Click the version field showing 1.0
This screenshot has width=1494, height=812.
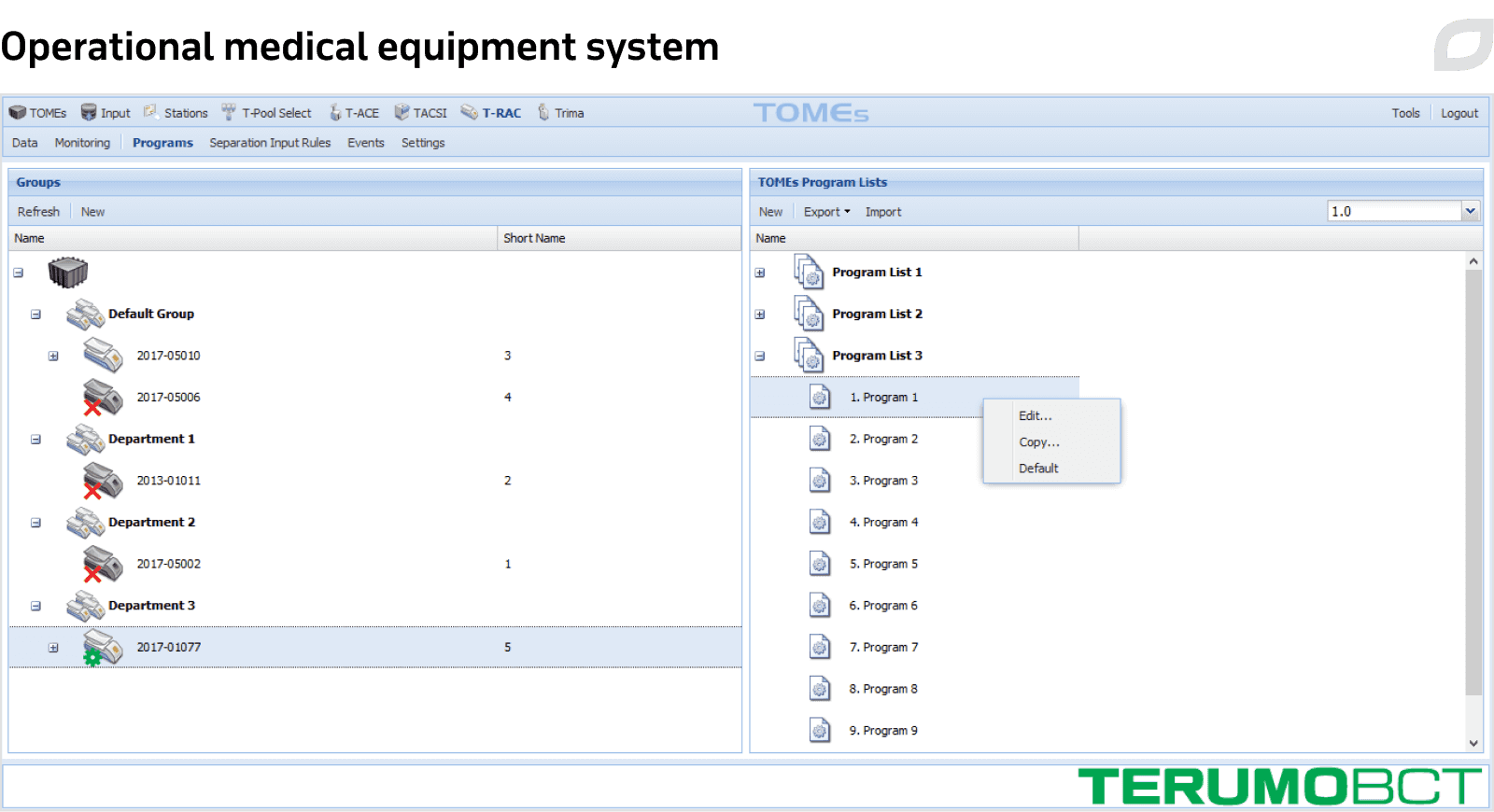coord(1394,211)
